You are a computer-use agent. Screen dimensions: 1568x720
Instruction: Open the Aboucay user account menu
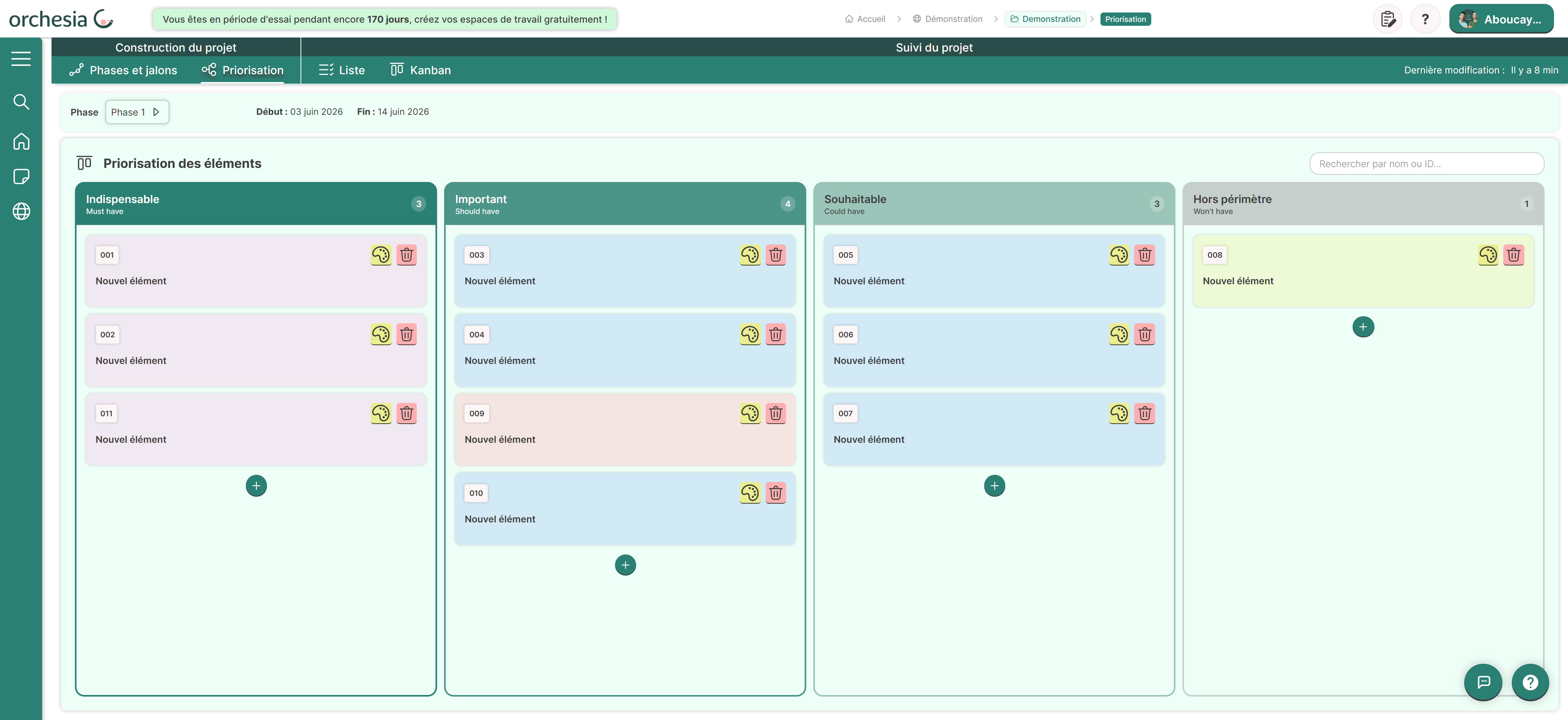click(x=1501, y=19)
